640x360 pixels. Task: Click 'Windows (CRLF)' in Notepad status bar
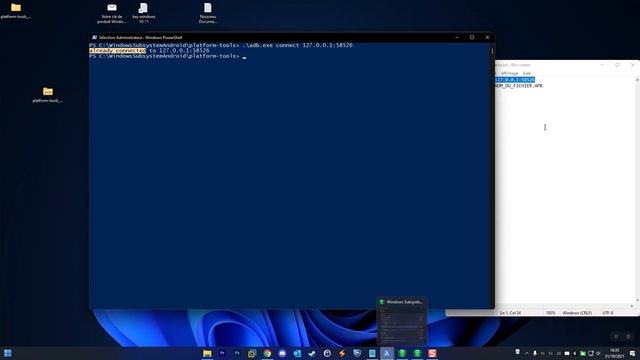(577, 313)
